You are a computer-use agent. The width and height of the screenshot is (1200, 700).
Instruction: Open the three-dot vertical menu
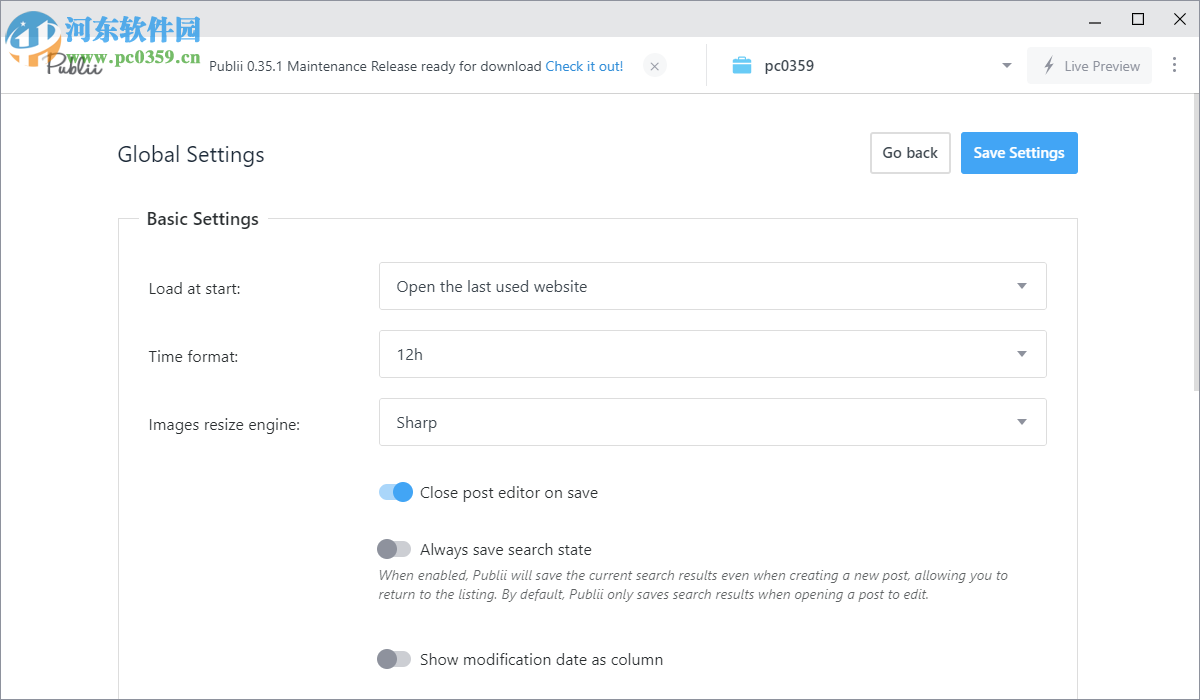click(1174, 65)
